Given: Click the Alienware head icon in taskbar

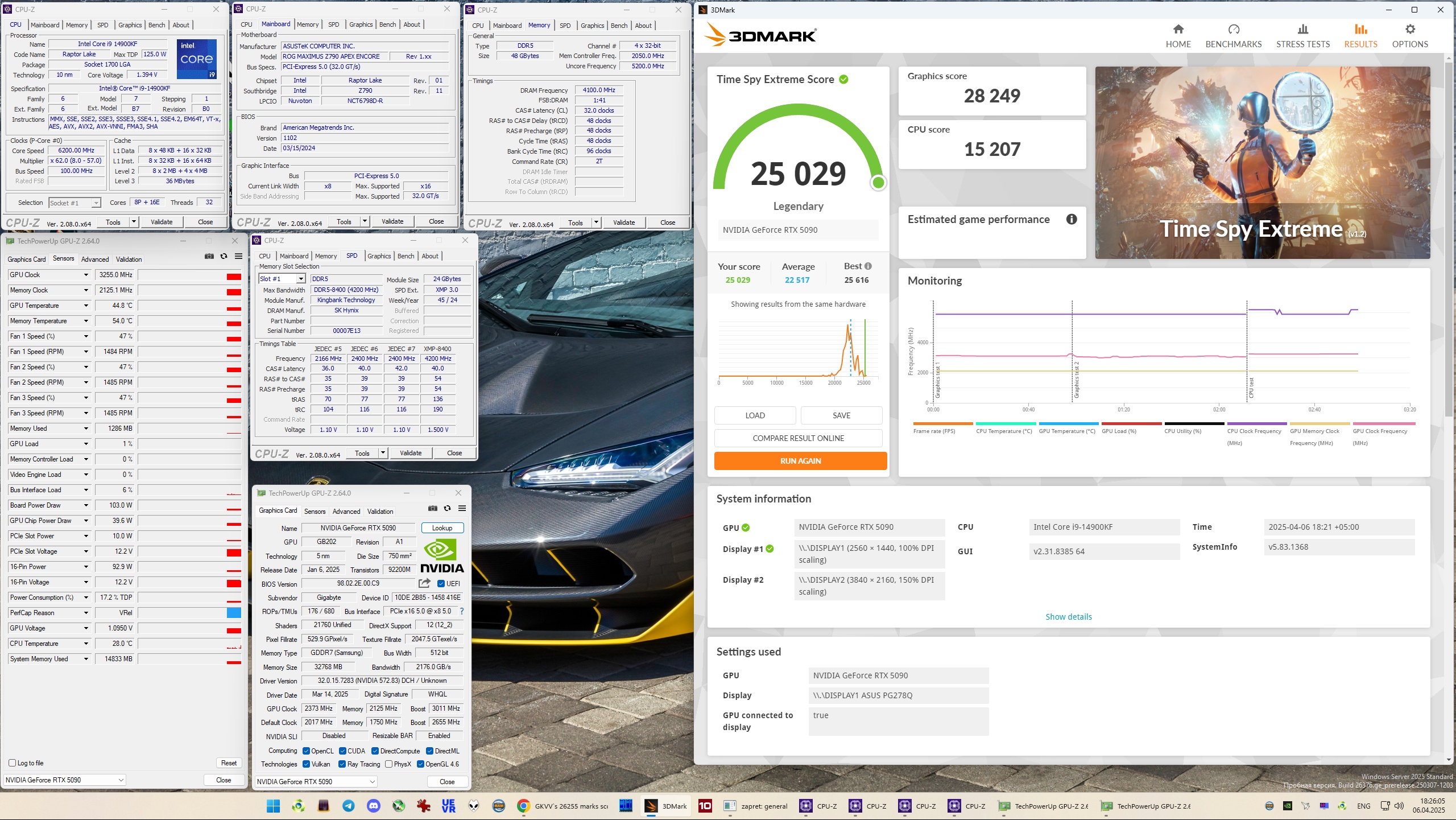Looking at the screenshot, I should coord(474,806).
